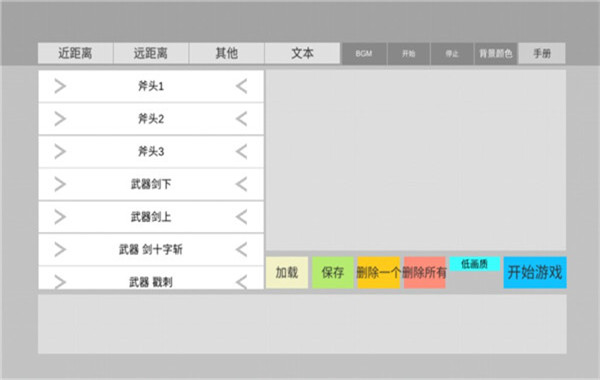Screen dimensions: 600x380
Task: Click the left arrow on 武器 剑十字斩 row
Action: [242, 250]
